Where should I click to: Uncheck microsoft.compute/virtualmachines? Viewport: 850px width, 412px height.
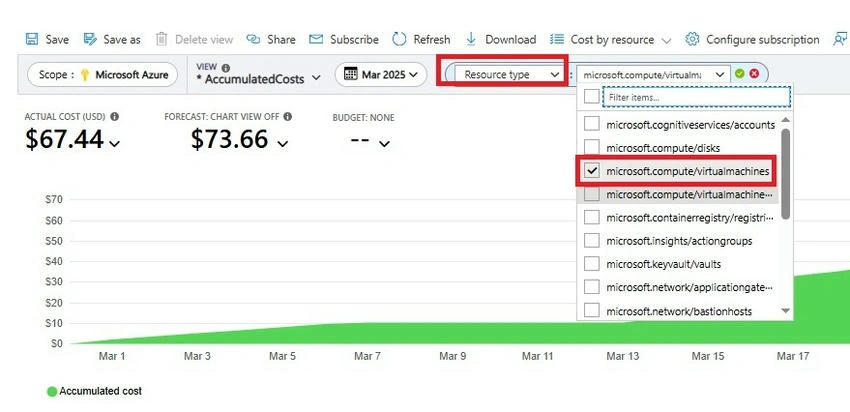click(591, 171)
